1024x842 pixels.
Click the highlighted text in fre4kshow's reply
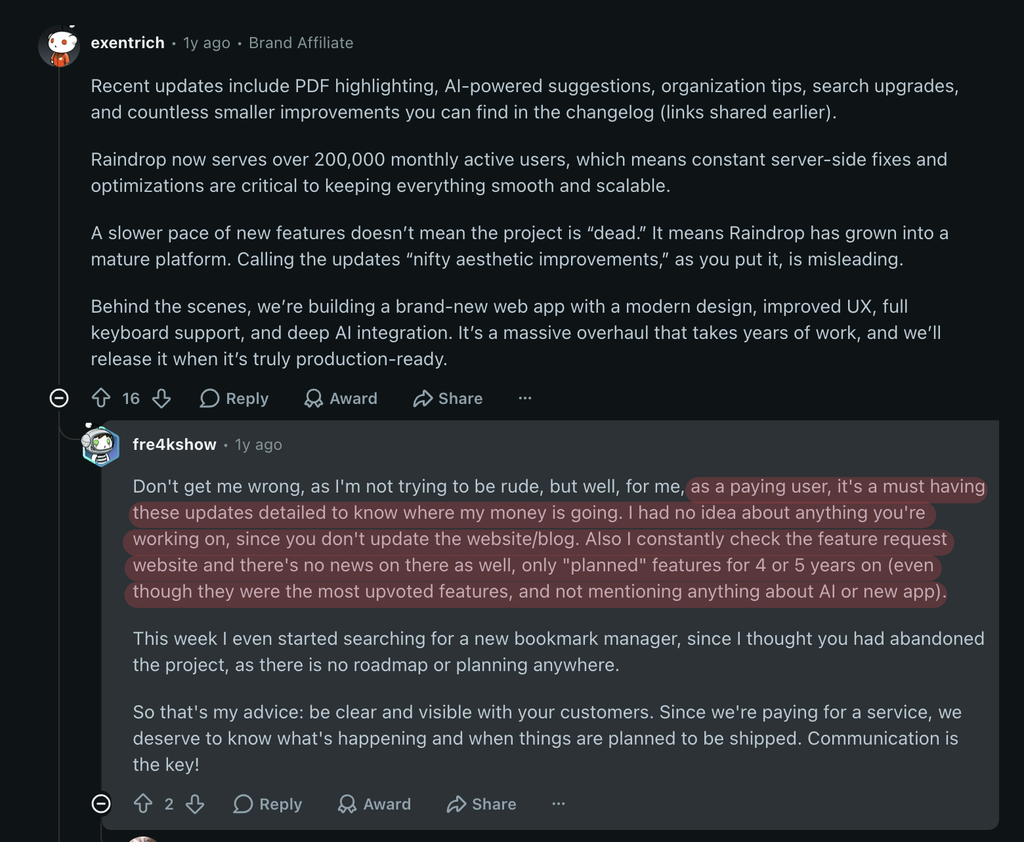point(539,540)
